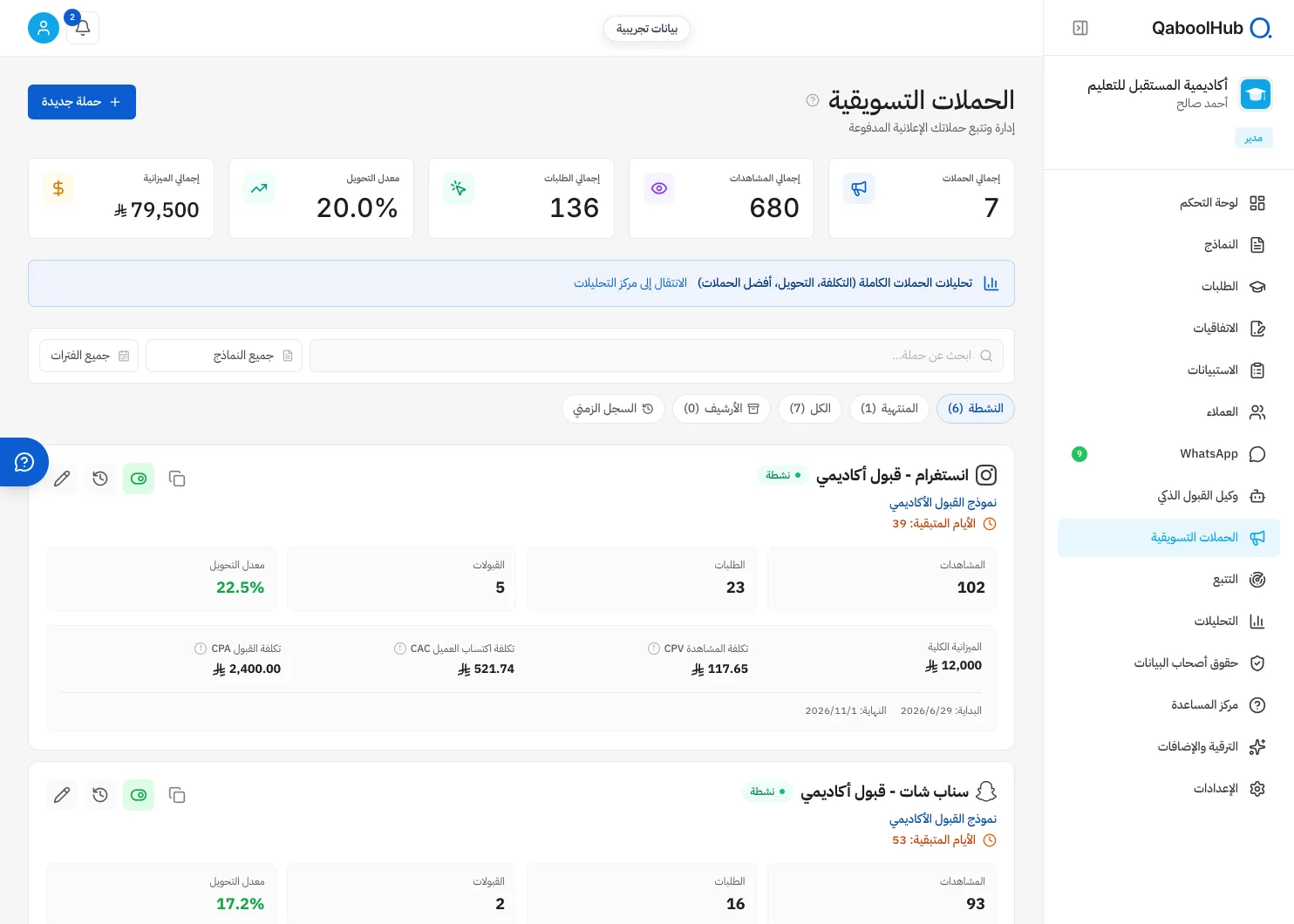Open the notifications bell
This screenshot has height=924, width=1294.
click(x=83, y=28)
